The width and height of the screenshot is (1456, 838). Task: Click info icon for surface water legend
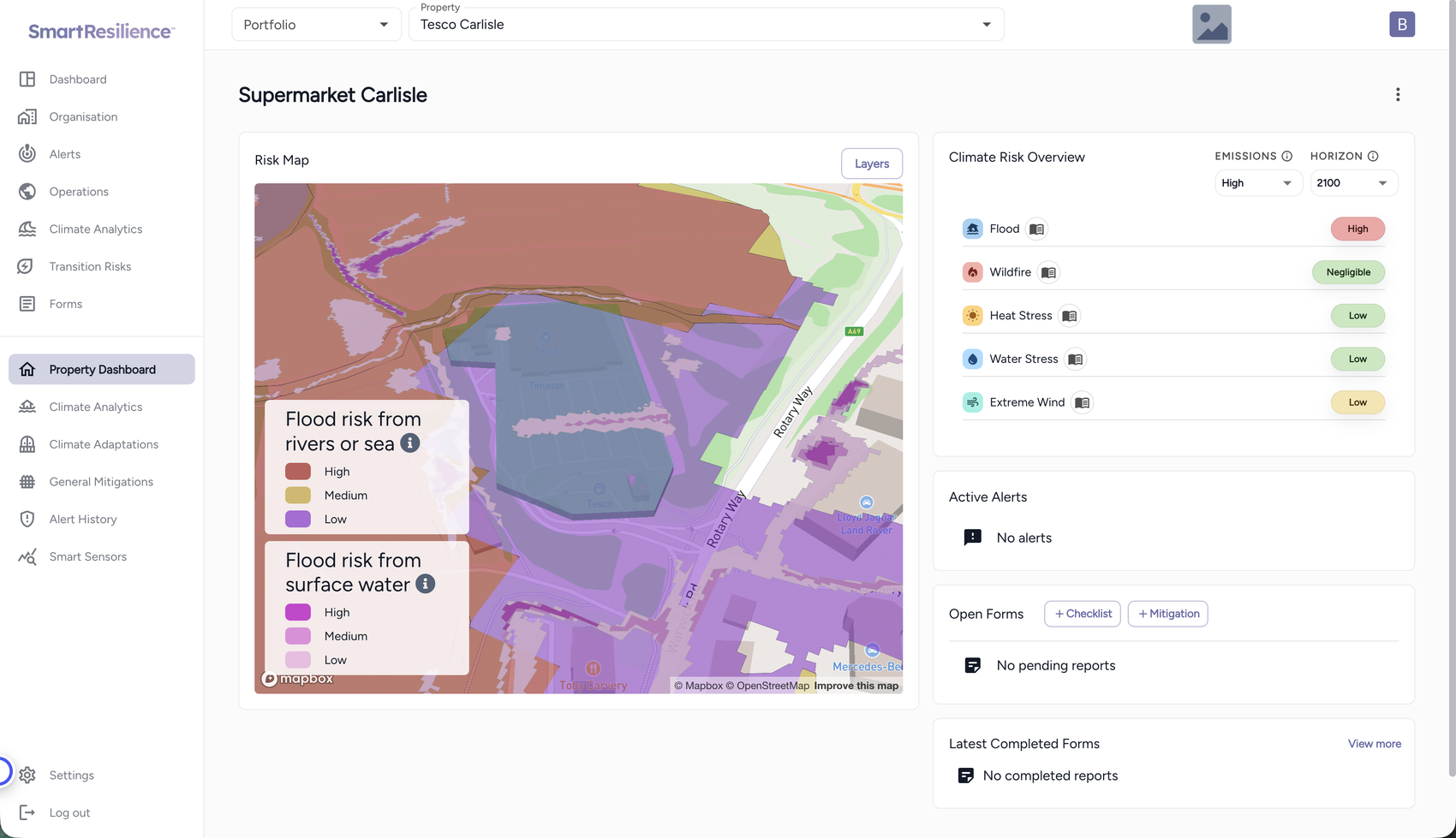425,584
